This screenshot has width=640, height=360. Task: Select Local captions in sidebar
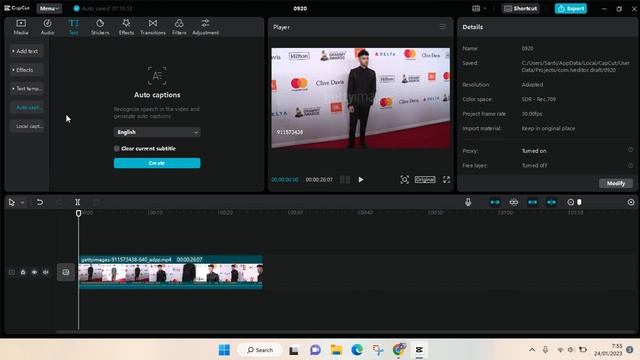(27, 126)
